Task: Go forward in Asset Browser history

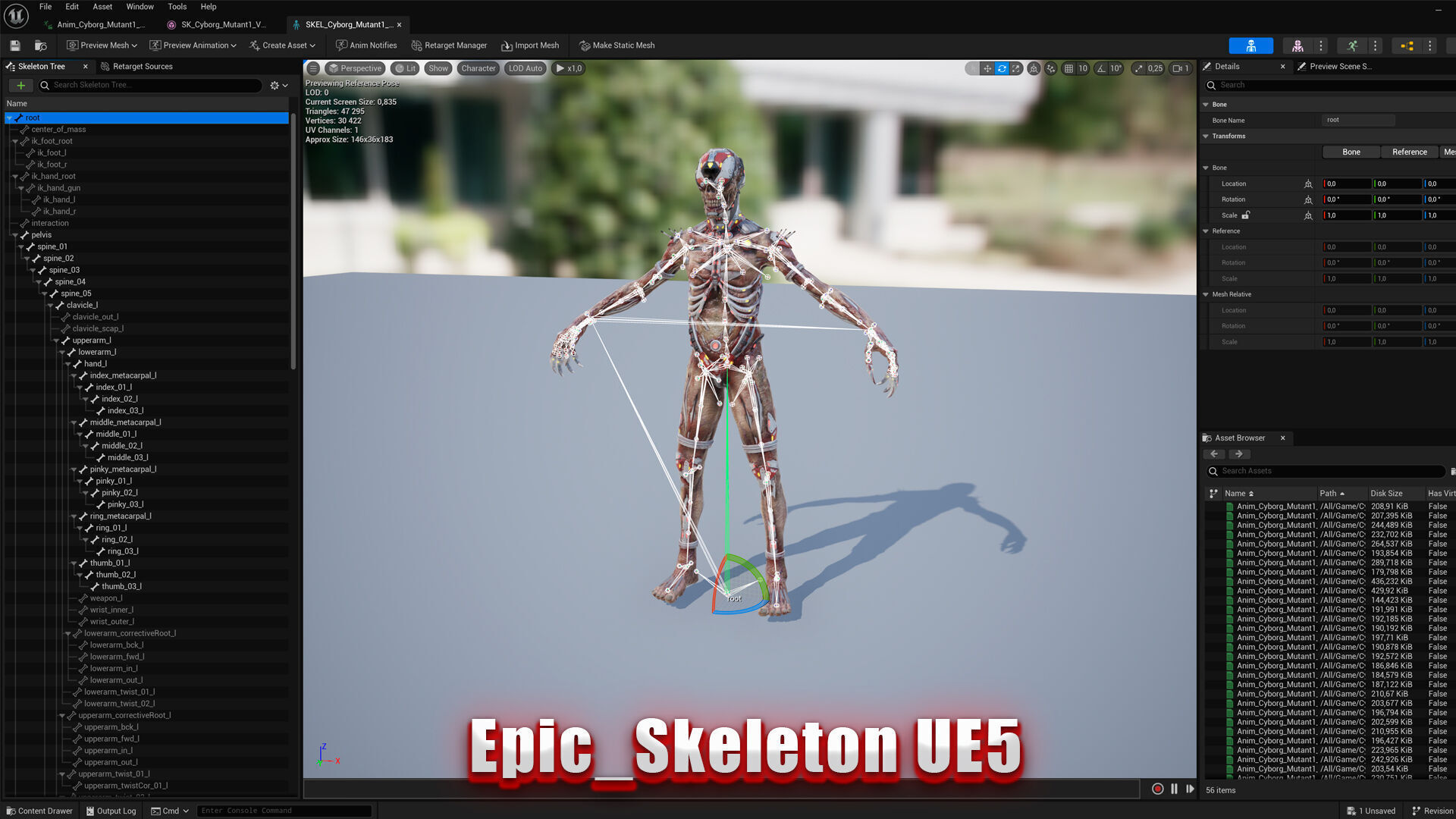Action: click(1239, 453)
